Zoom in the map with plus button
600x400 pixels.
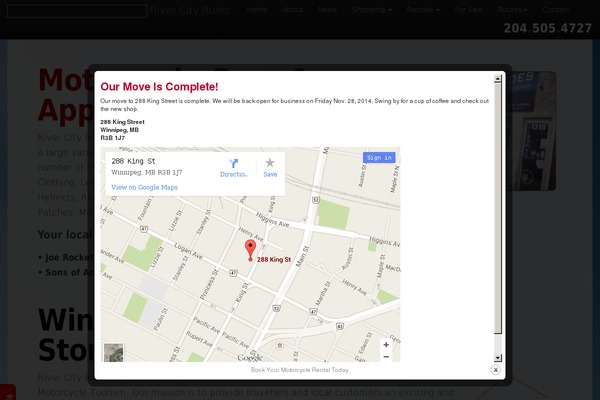point(386,345)
